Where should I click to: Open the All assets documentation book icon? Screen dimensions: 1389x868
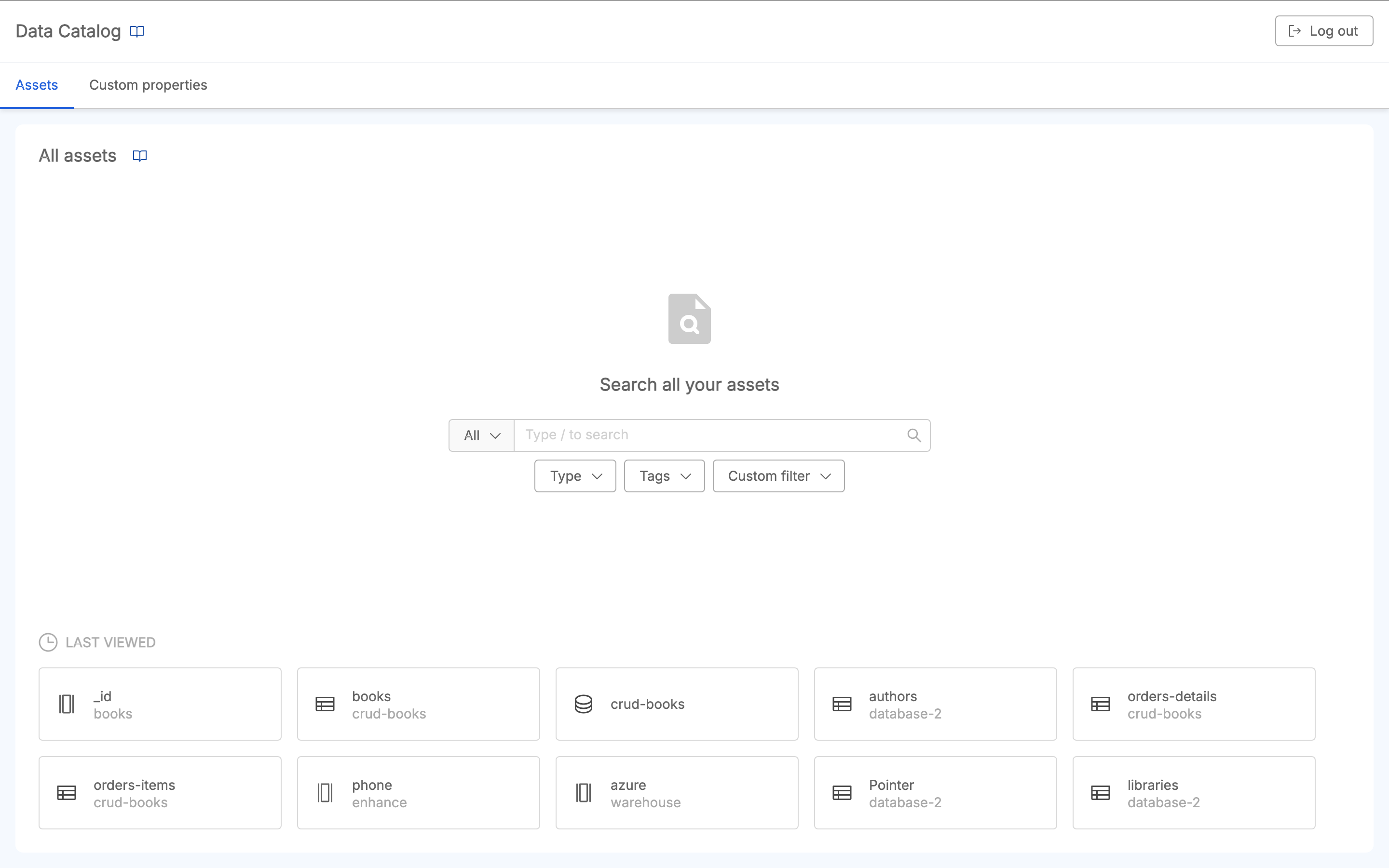[x=139, y=156]
